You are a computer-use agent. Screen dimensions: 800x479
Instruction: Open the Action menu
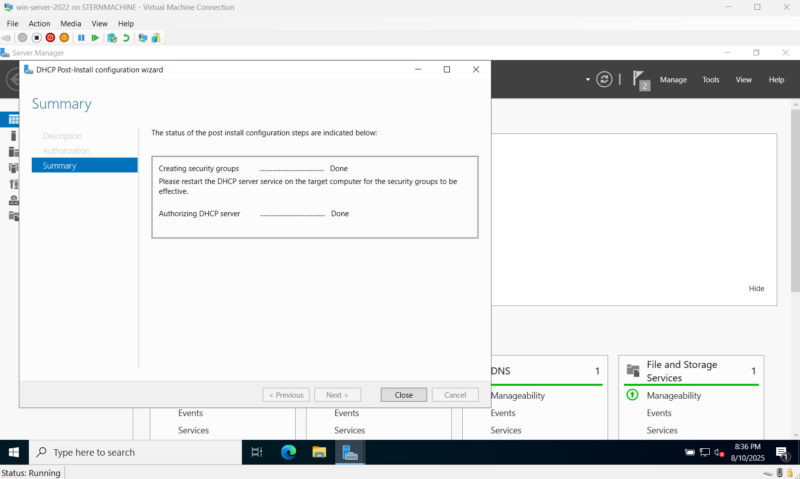[x=39, y=23]
